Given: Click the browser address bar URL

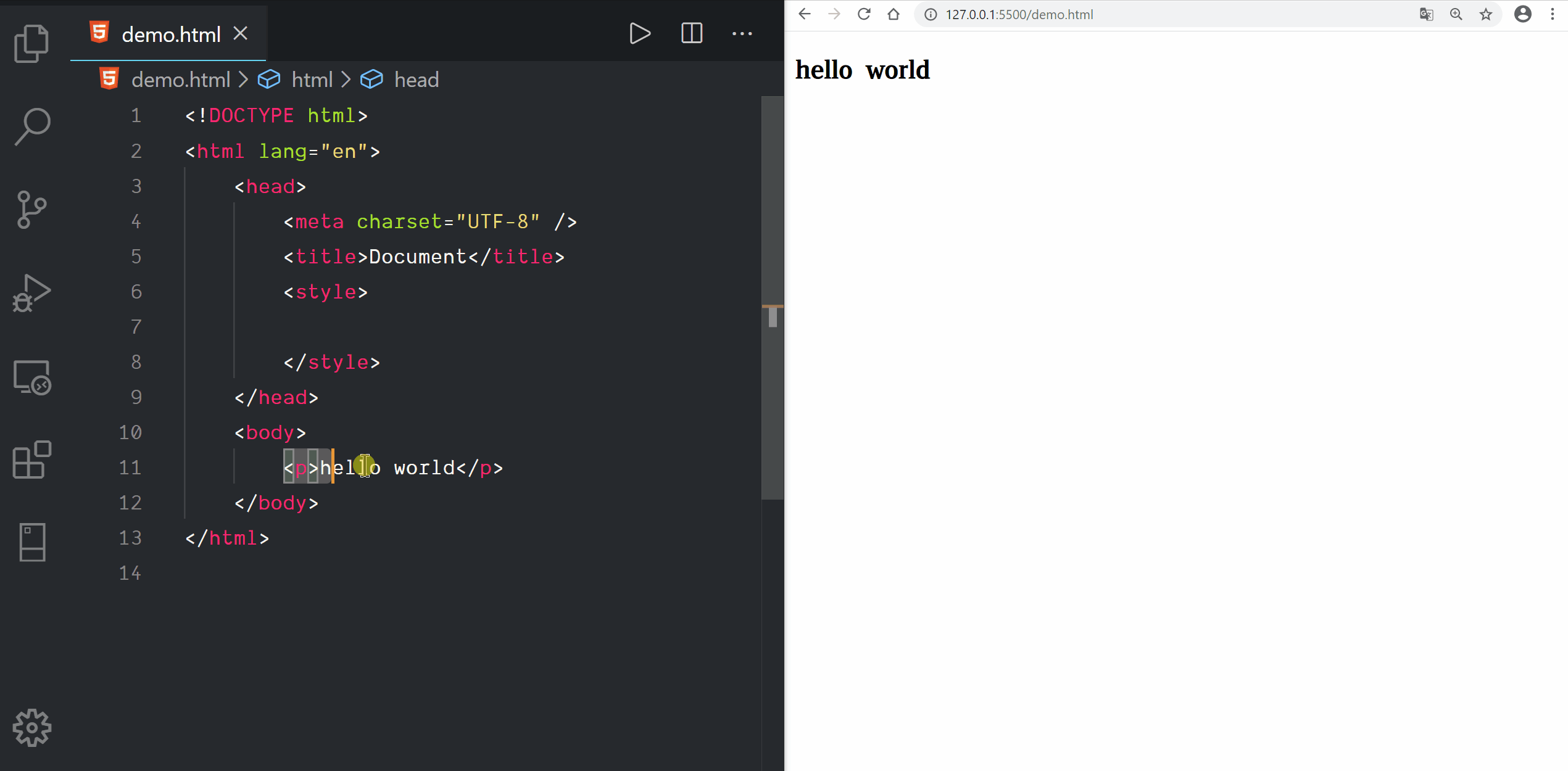Looking at the screenshot, I should (1019, 14).
